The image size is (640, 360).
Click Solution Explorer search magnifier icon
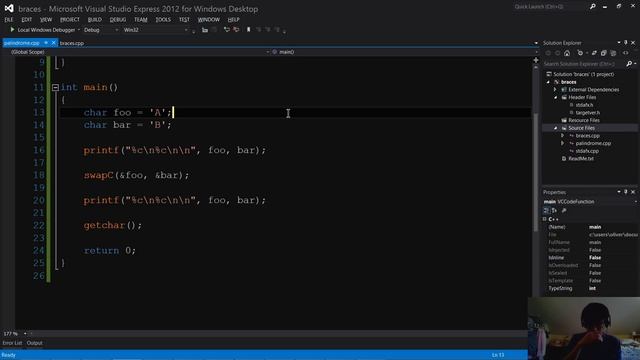[x=629, y=64]
